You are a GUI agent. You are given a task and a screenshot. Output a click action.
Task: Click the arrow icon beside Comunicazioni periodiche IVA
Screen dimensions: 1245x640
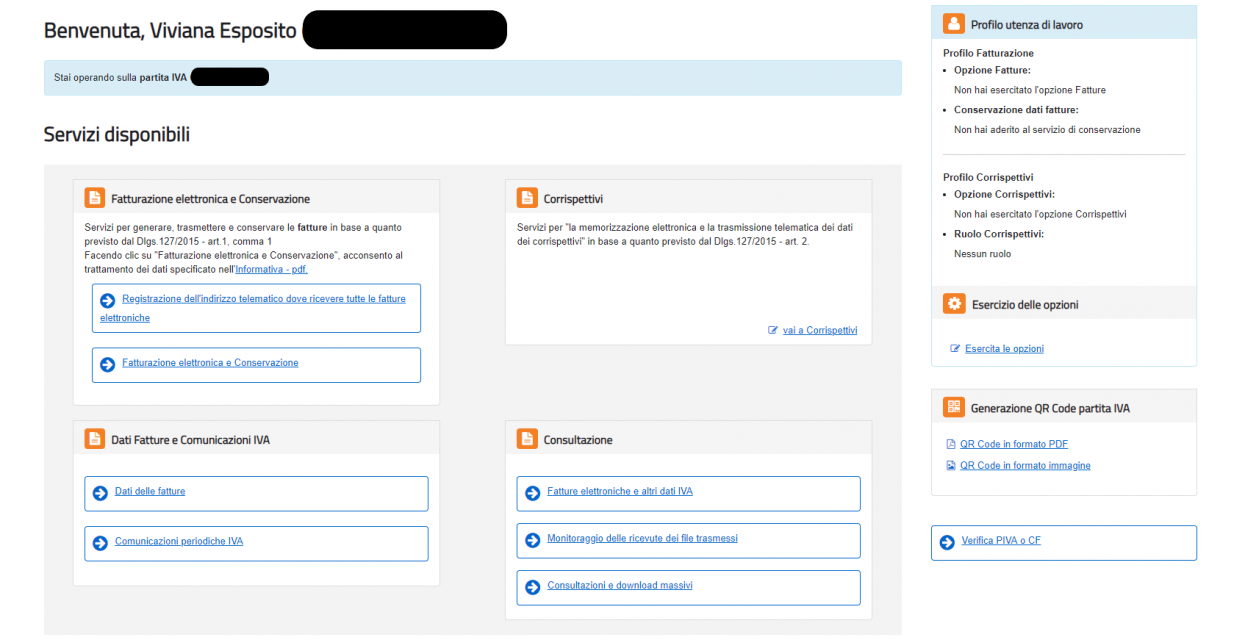[100, 543]
